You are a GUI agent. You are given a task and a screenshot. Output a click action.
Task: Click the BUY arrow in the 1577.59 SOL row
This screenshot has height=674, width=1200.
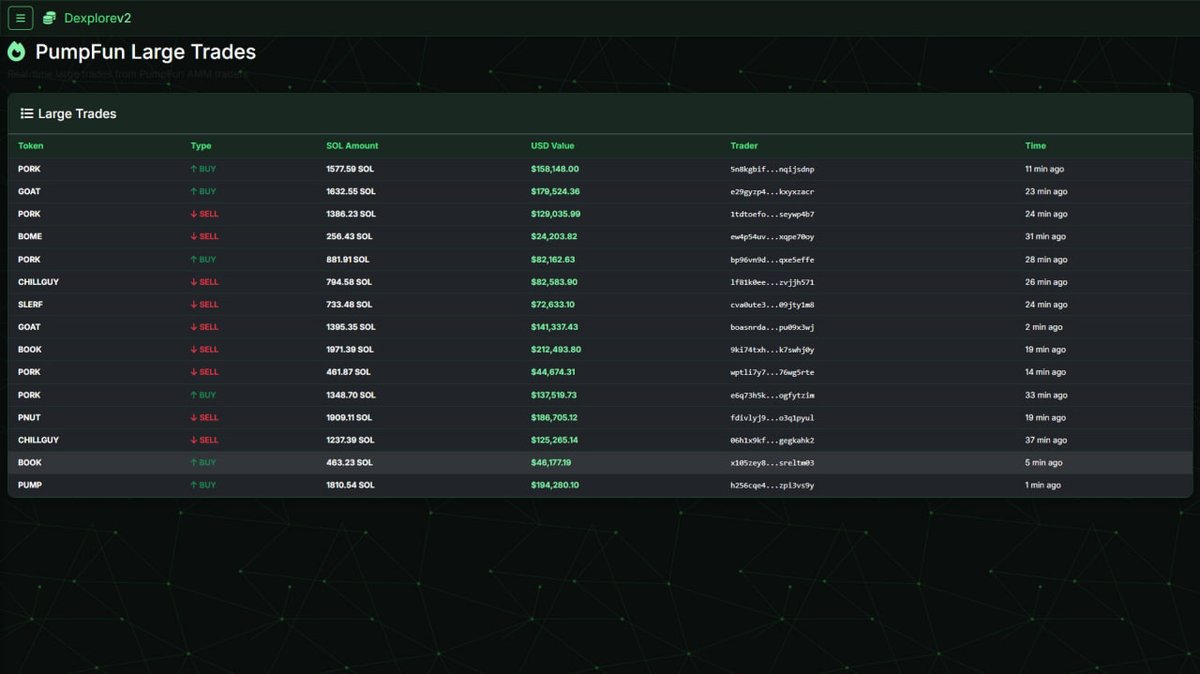click(x=193, y=169)
